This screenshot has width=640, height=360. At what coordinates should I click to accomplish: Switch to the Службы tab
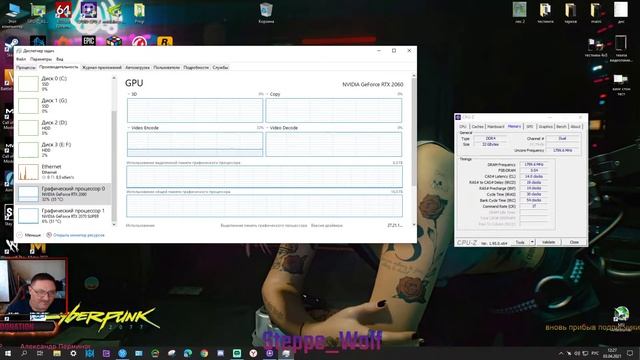pos(220,68)
